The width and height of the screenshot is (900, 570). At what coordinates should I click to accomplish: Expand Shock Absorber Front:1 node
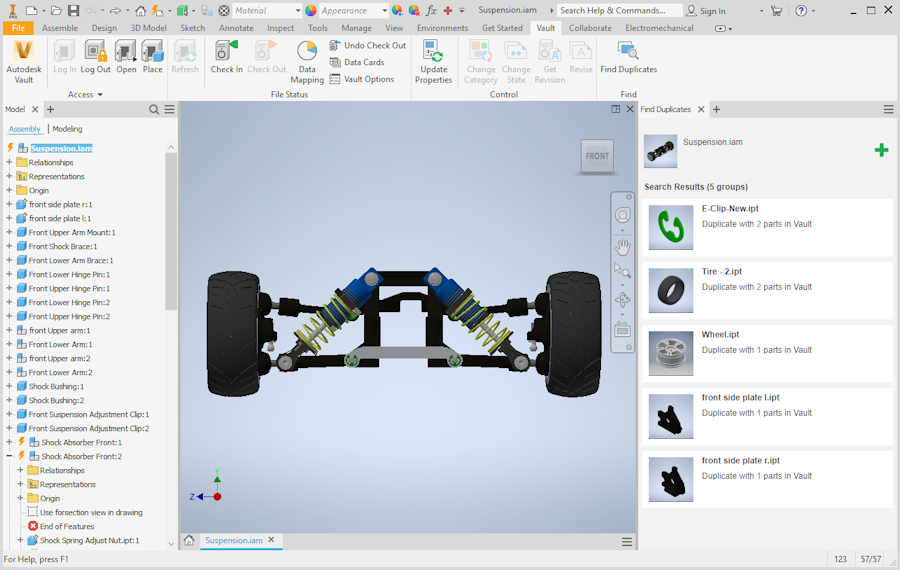pyautogui.click(x=9, y=442)
